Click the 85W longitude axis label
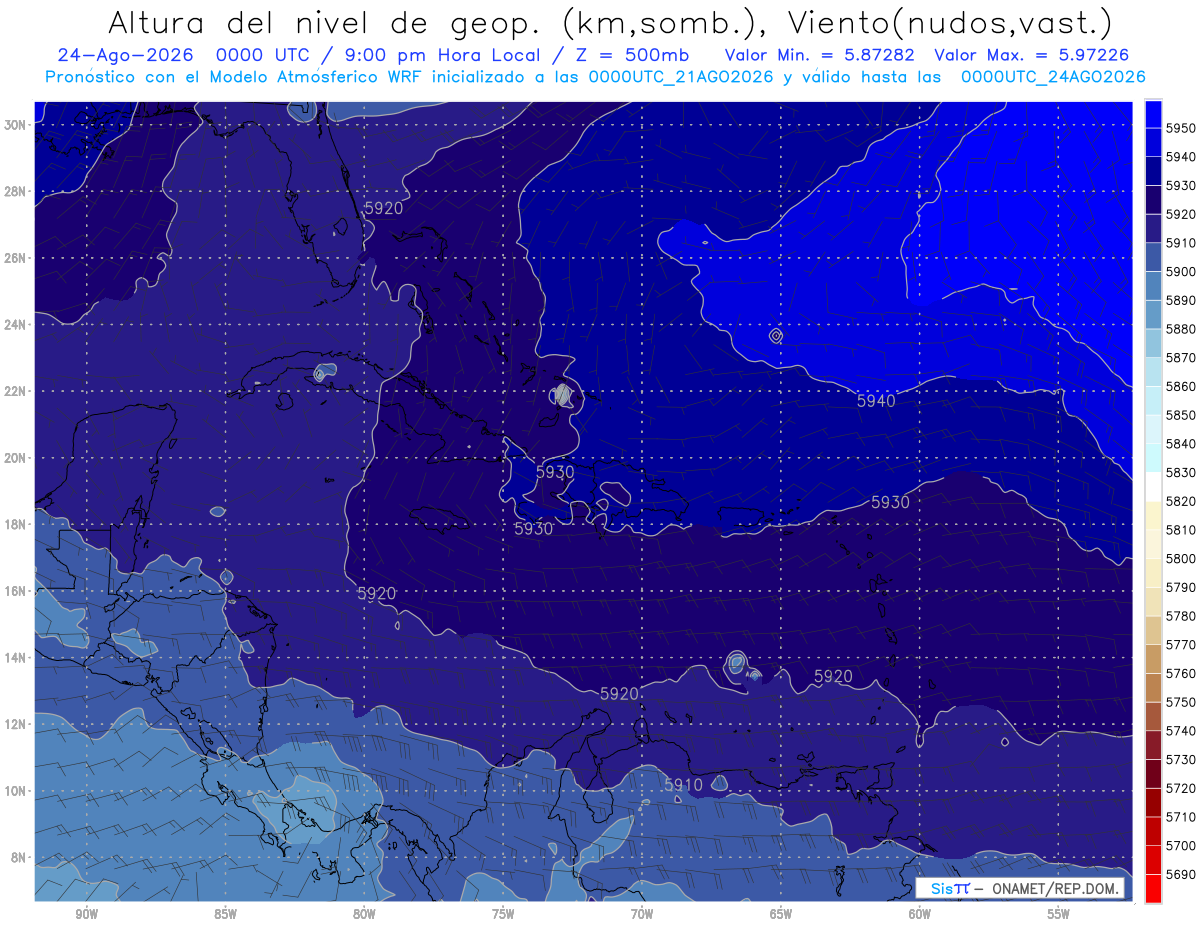The image size is (1200, 927). (225, 914)
